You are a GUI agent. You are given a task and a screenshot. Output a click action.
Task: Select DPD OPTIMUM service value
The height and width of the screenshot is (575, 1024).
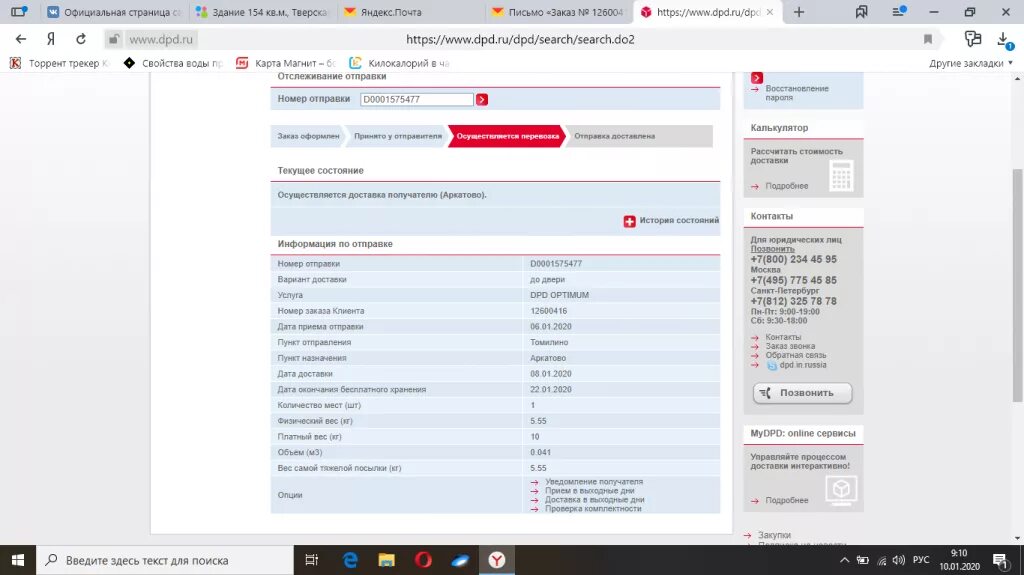point(559,295)
